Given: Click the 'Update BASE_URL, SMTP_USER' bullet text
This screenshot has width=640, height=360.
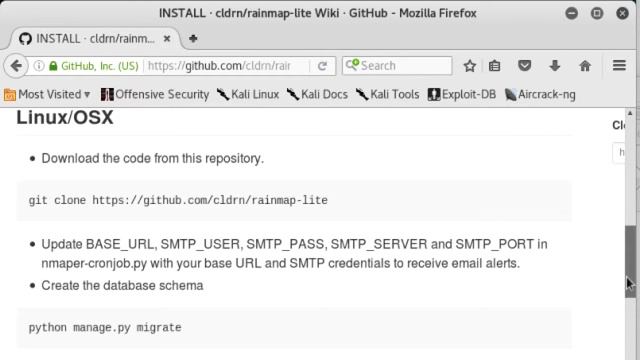Looking at the screenshot, I should click(294, 253).
